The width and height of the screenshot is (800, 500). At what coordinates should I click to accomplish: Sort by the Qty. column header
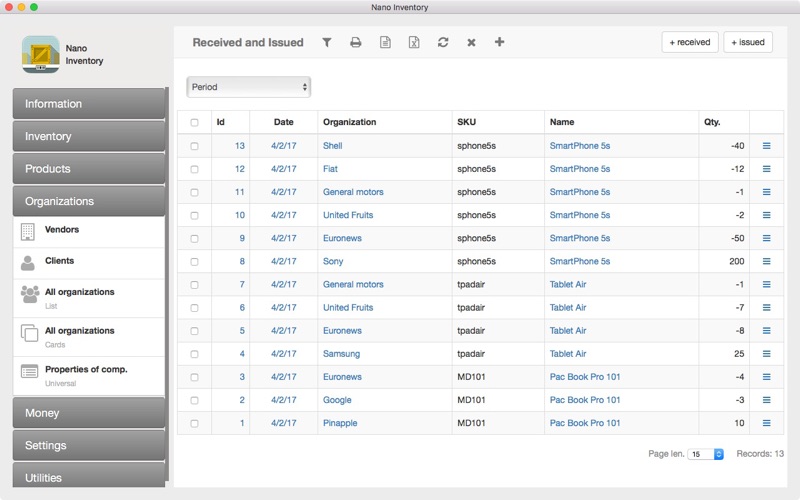[x=712, y=122]
